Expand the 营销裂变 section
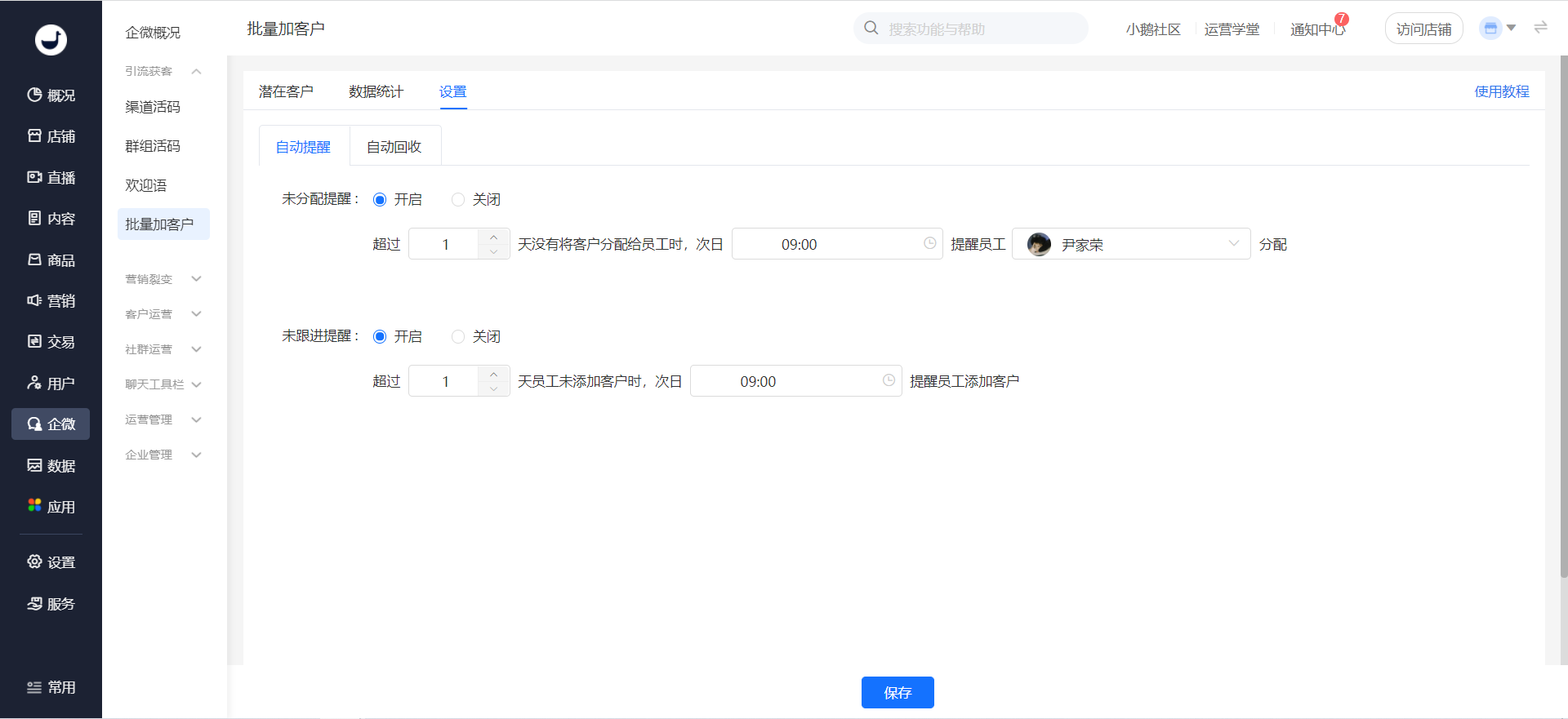 click(x=196, y=279)
